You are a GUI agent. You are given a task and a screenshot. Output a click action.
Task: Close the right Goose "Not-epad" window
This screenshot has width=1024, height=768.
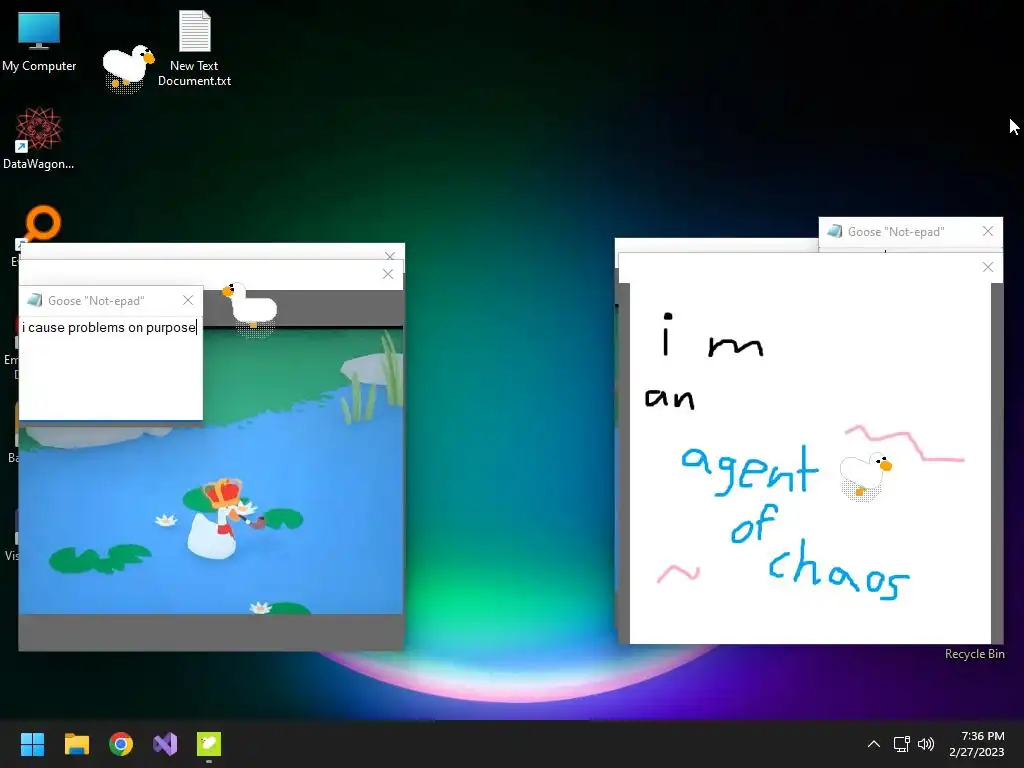tap(987, 231)
